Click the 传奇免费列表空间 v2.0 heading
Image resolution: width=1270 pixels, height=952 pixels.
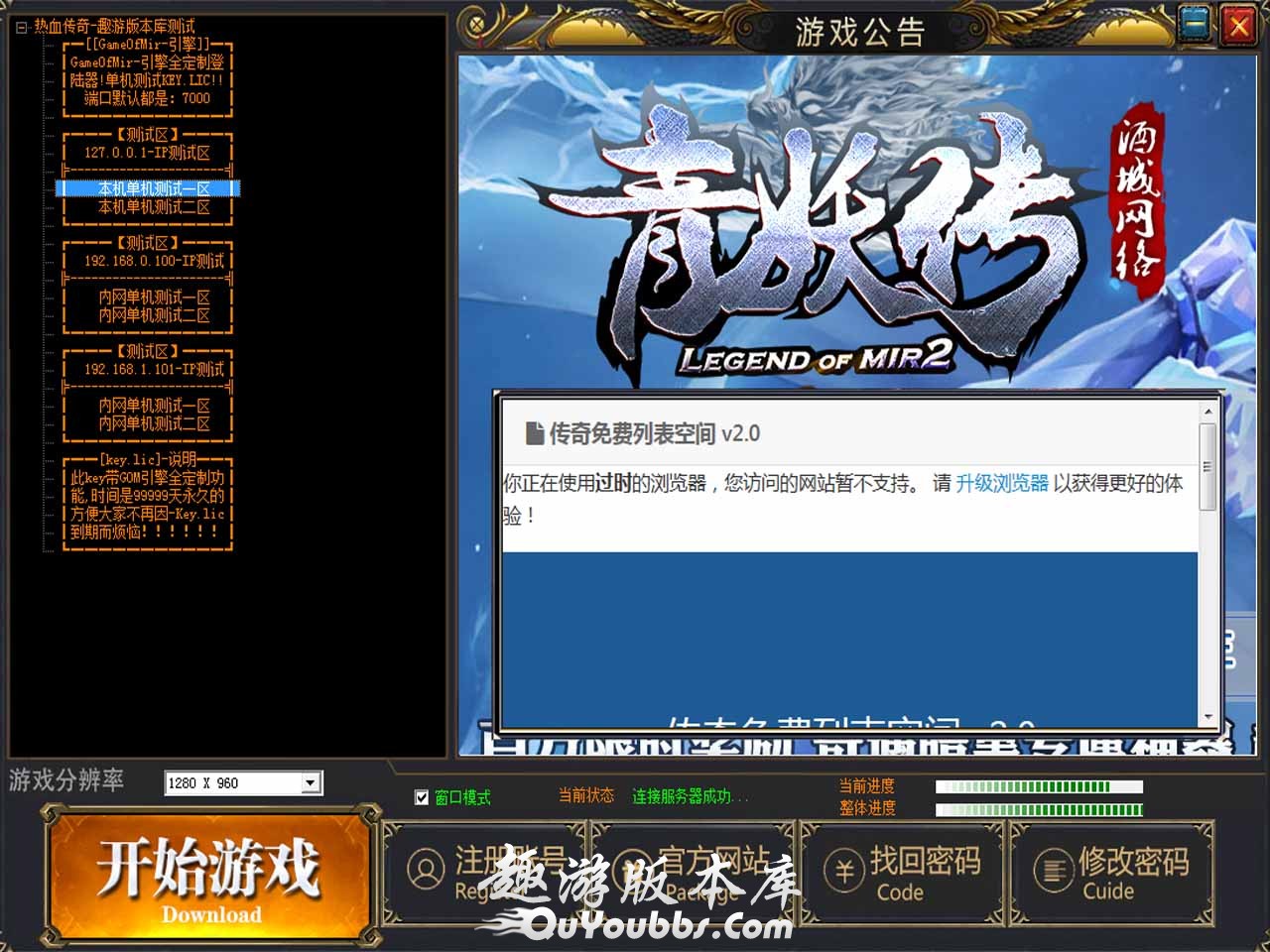click(x=655, y=433)
